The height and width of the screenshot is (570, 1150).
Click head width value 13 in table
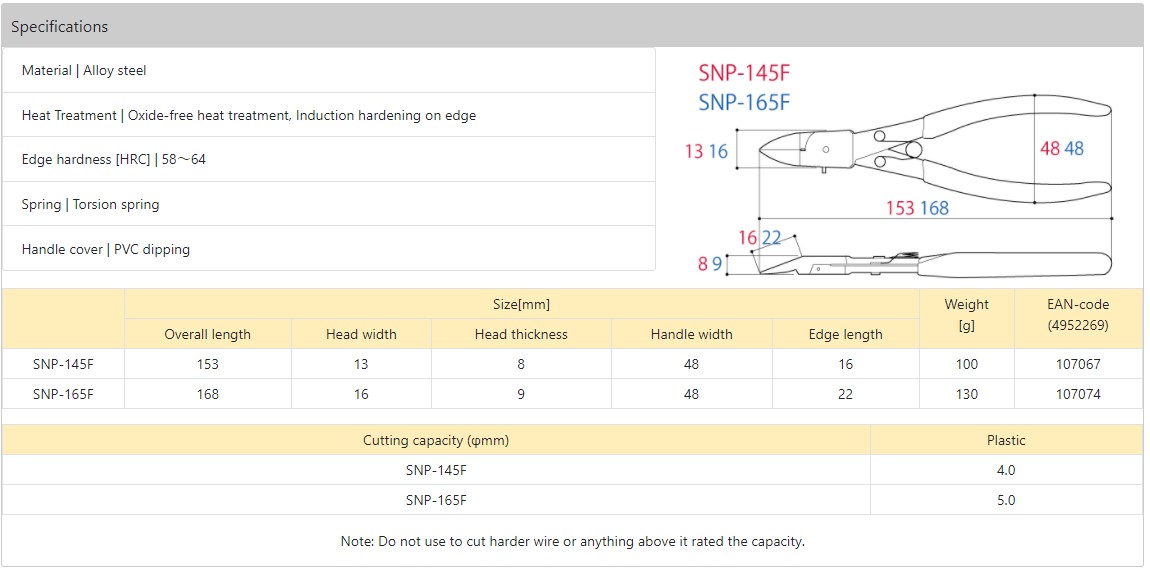tap(361, 364)
